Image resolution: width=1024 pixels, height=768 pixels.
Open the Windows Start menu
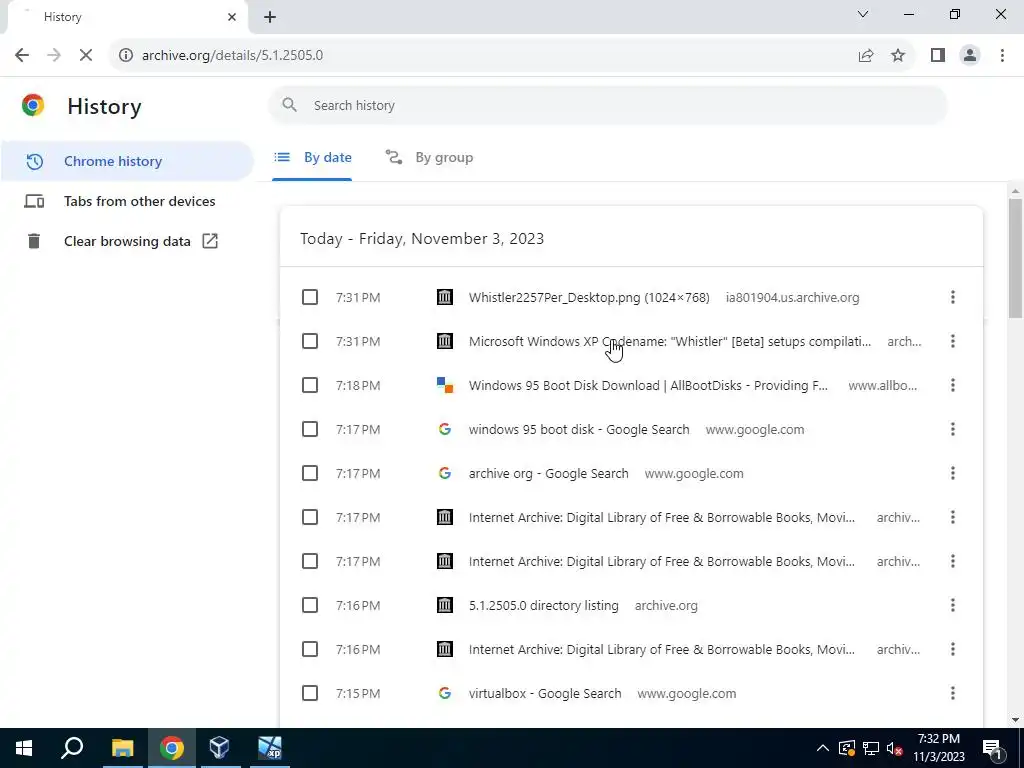click(x=24, y=748)
